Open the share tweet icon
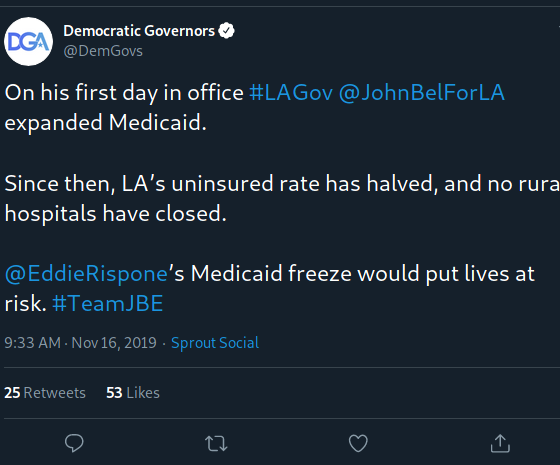Screen dimensions: 560x465 [500, 443]
